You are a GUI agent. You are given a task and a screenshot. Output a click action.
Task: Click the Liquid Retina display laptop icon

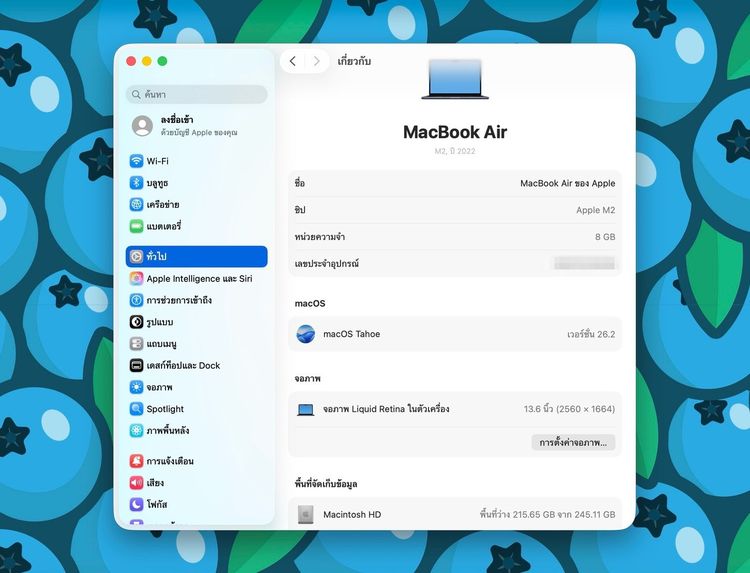pyautogui.click(x=306, y=409)
